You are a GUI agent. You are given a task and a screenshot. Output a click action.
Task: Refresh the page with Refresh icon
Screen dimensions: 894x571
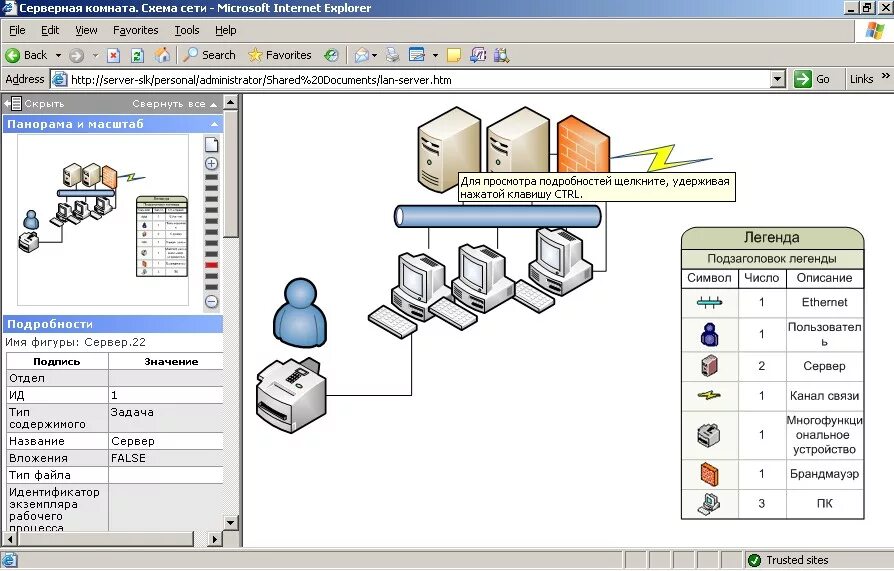[138, 55]
